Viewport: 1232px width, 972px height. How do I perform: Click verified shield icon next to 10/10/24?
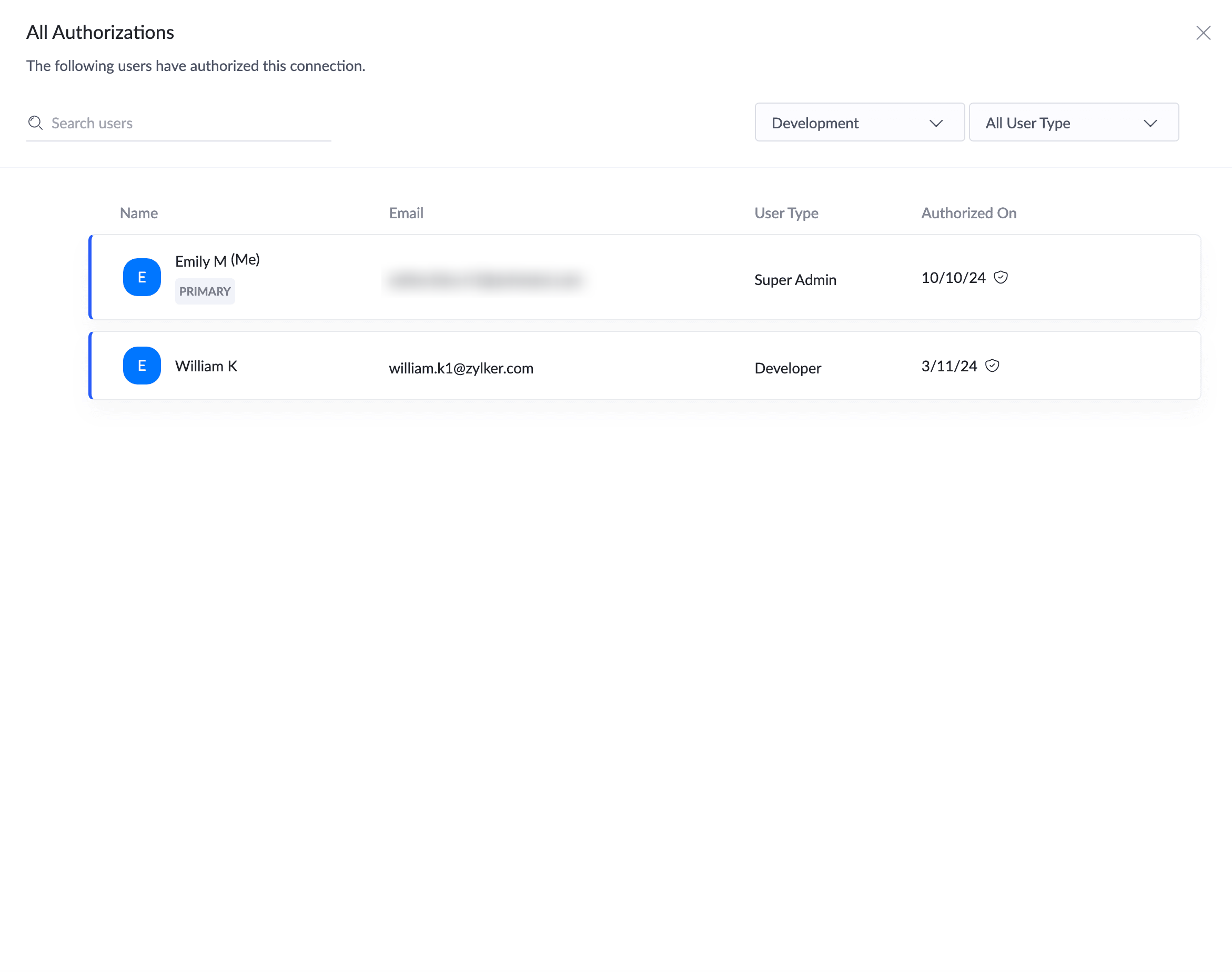1001,277
